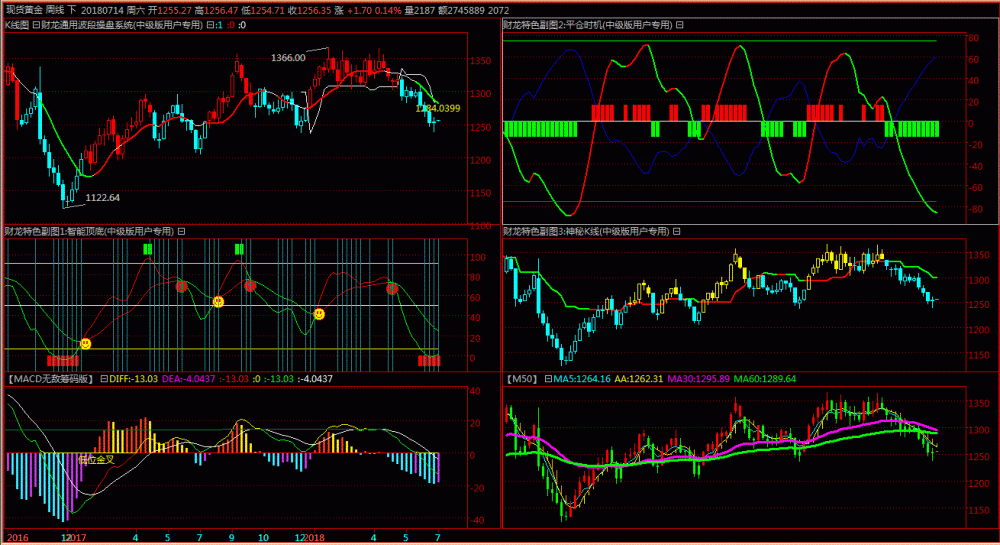1000x545 pixels.
Task: Click the first red face sell marker
Action: point(181,287)
